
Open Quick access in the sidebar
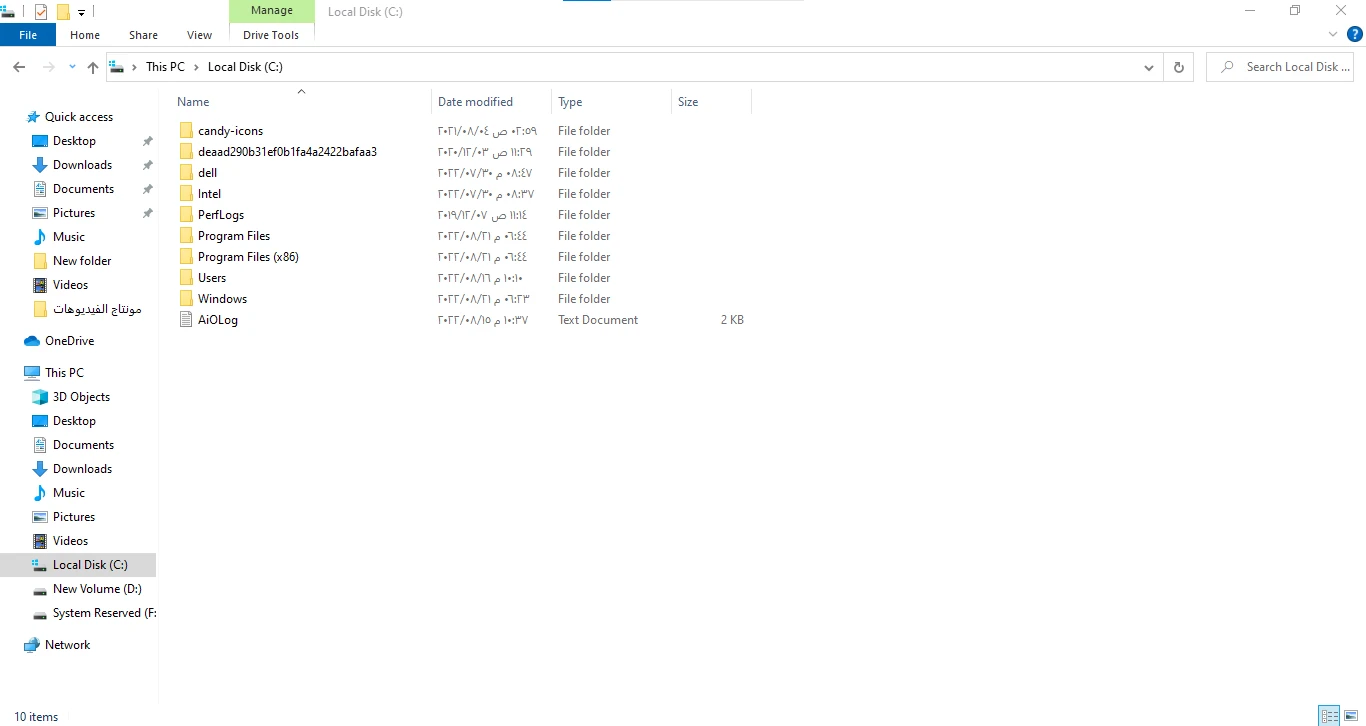coord(79,117)
